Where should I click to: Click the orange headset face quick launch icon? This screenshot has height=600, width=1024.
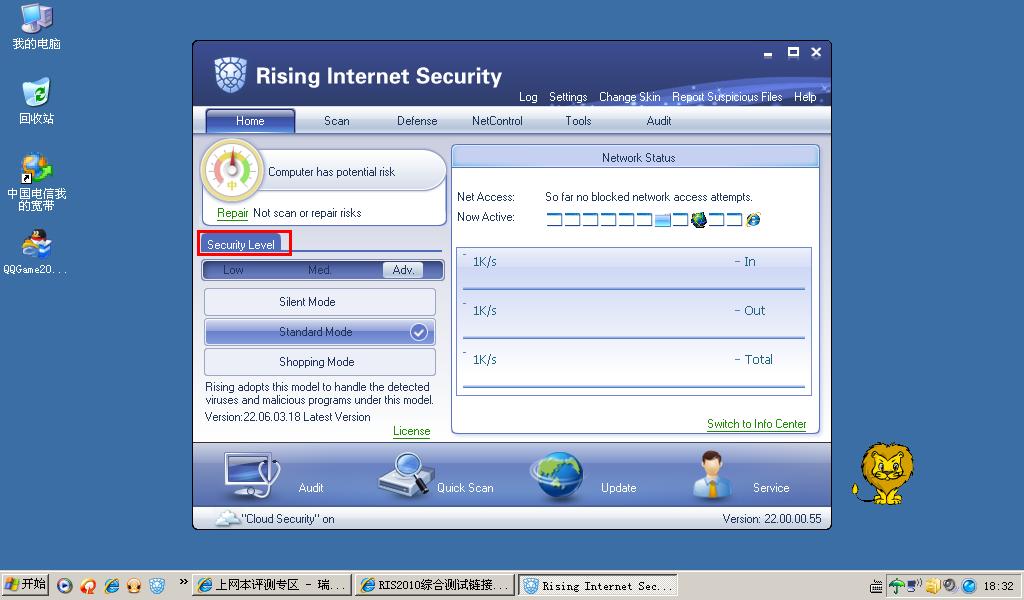(134, 586)
